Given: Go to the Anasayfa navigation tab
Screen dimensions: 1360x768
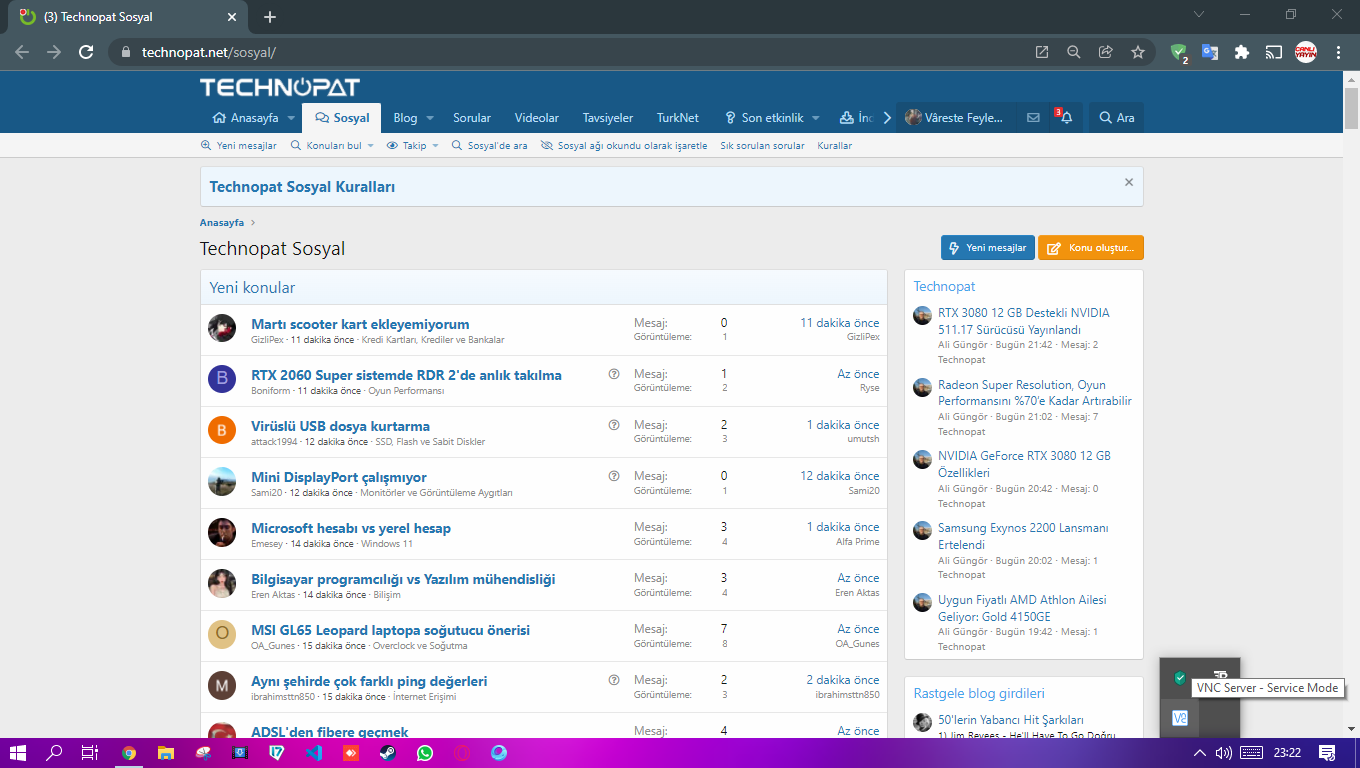Looking at the screenshot, I should pos(246,118).
